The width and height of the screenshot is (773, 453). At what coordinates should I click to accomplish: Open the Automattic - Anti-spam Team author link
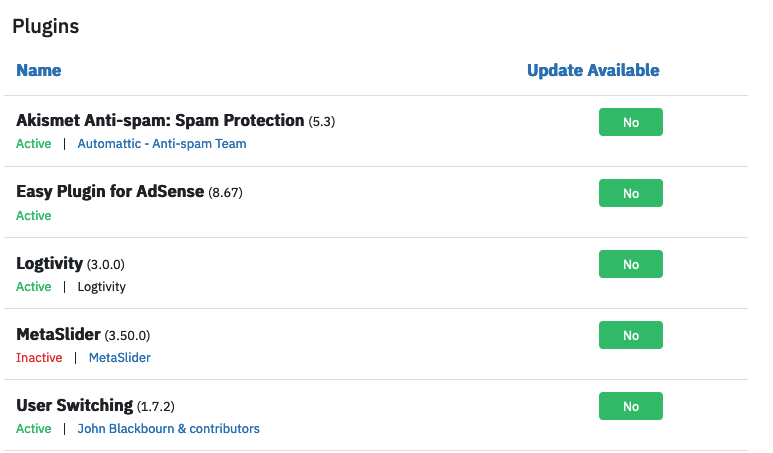162,144
